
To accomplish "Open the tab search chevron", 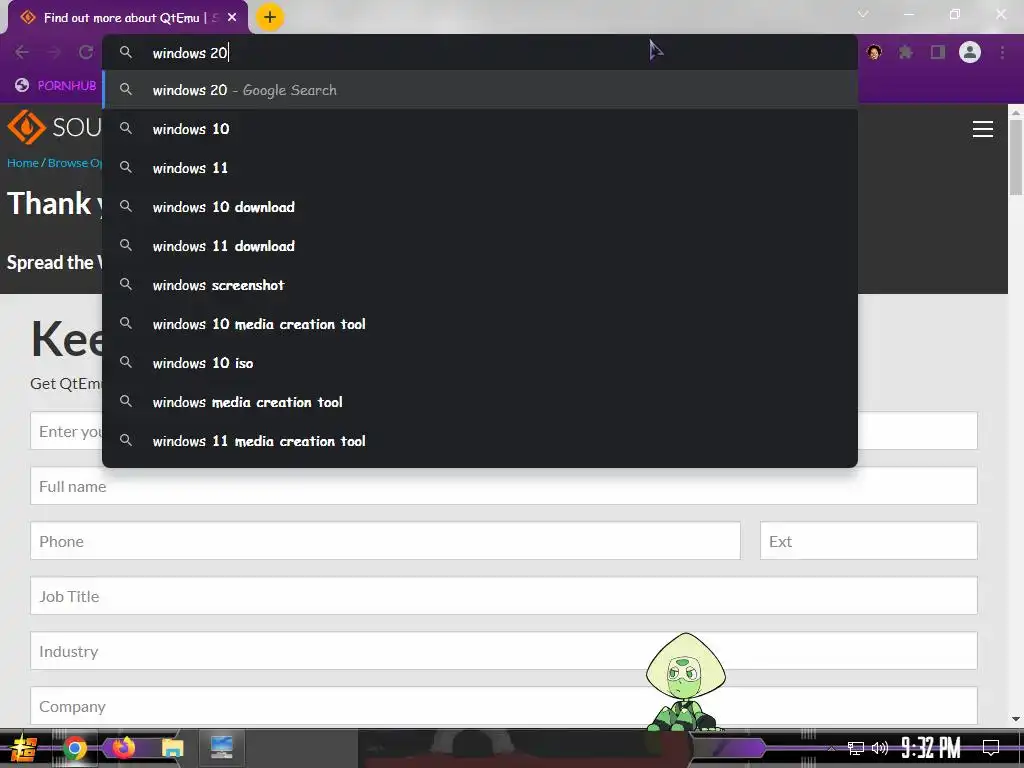I will [x=863, y=14].
